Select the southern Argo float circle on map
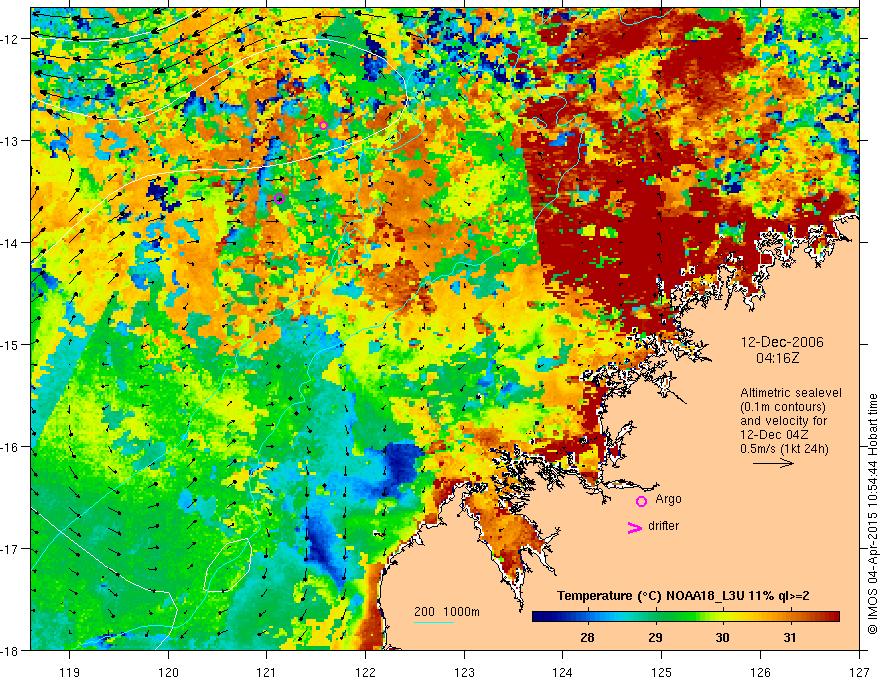Screen dimensions: 880x680 (280, 198)
